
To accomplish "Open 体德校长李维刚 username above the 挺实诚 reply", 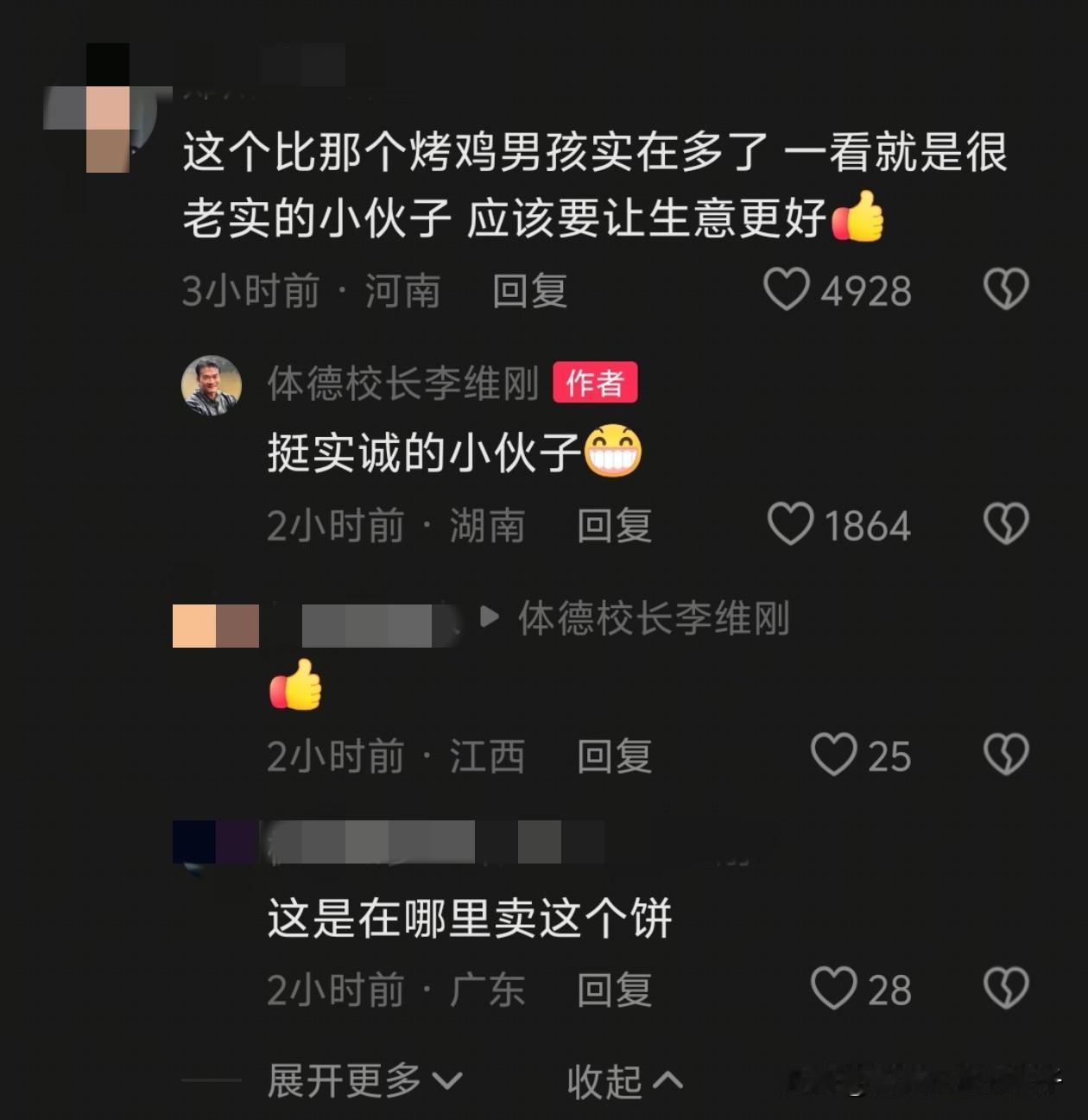I will click(x=403, y=383).
